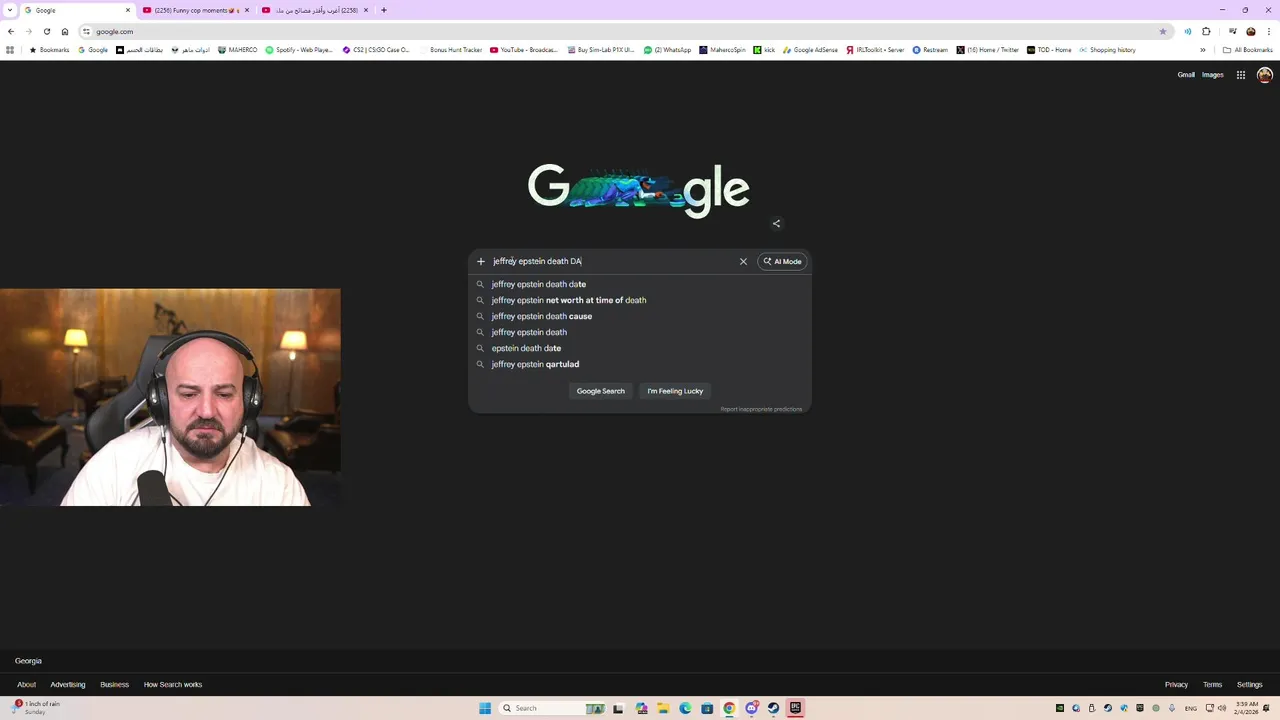Open Steam from the taskbar

[773, 708]
